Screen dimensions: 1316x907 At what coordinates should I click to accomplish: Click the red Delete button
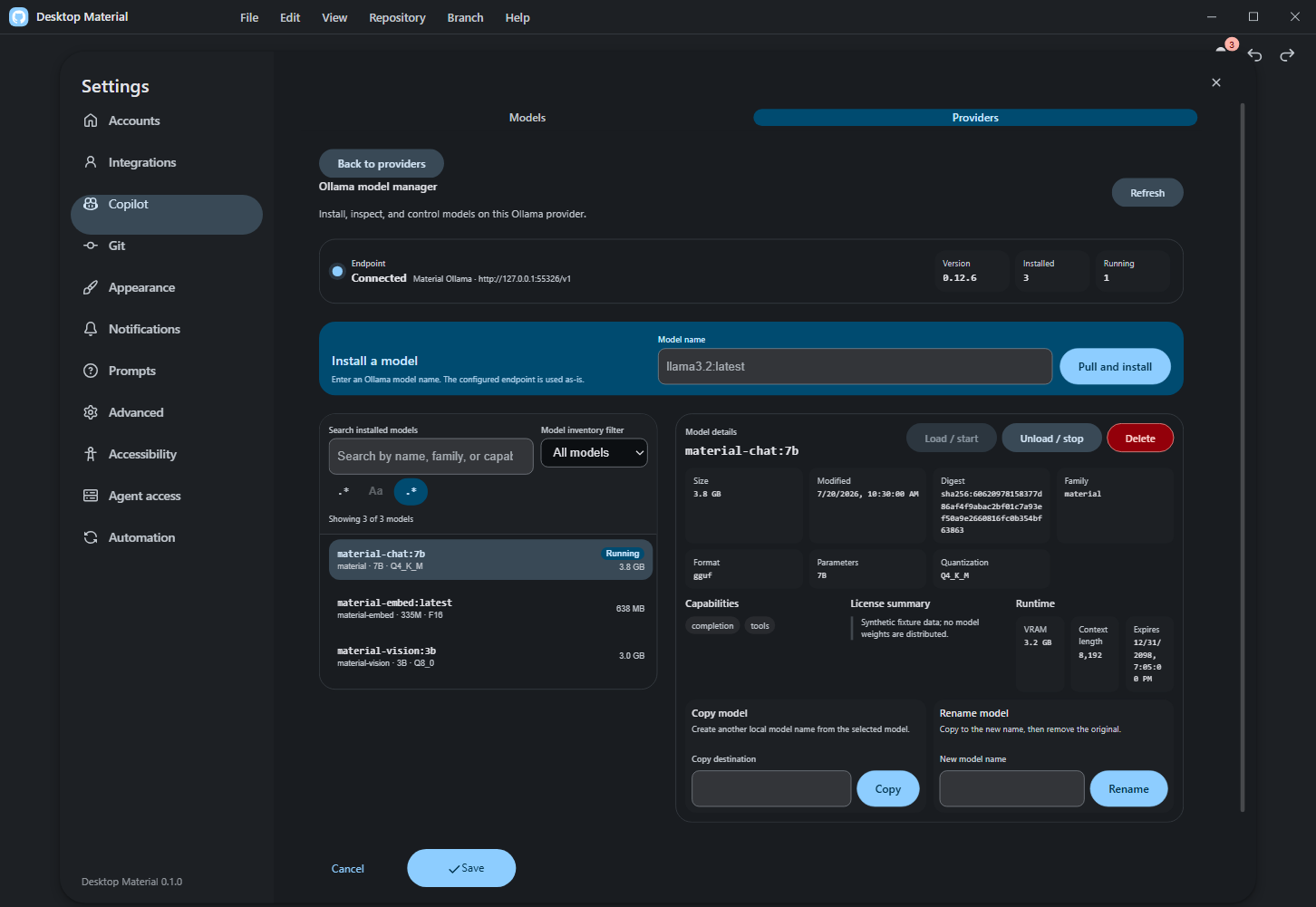click(x=1140, y=439)
